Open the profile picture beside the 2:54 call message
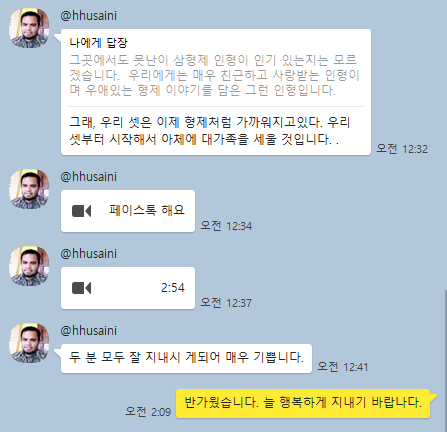The image size is (447, 432). pyautogui.click(x=29, y=266)
